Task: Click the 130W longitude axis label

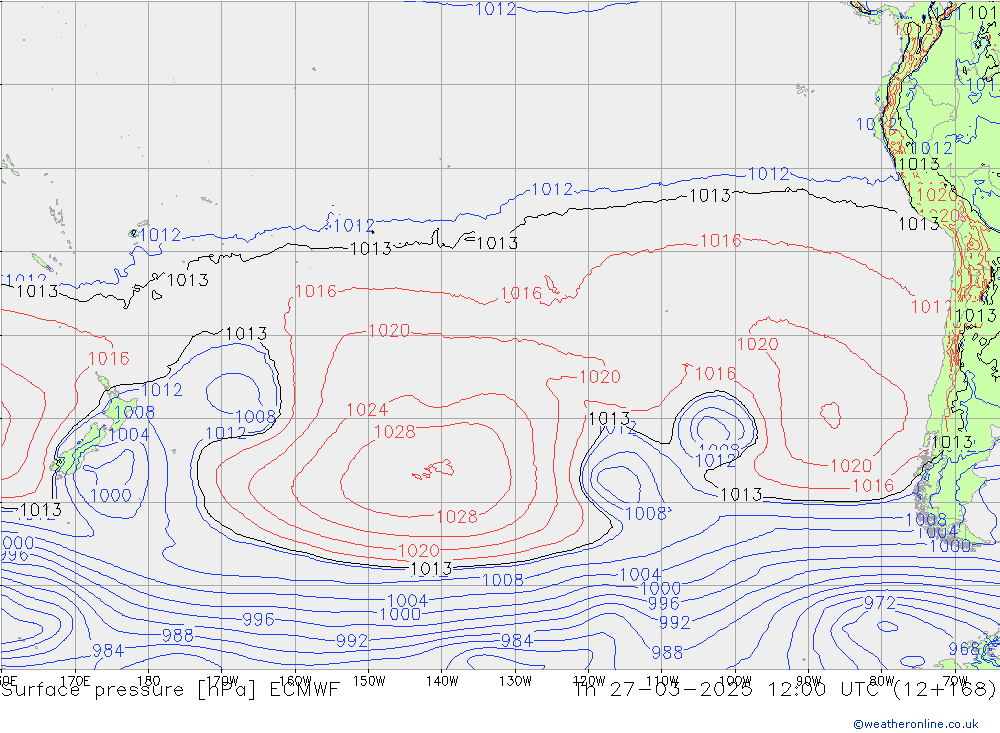Action: (515, 681)
